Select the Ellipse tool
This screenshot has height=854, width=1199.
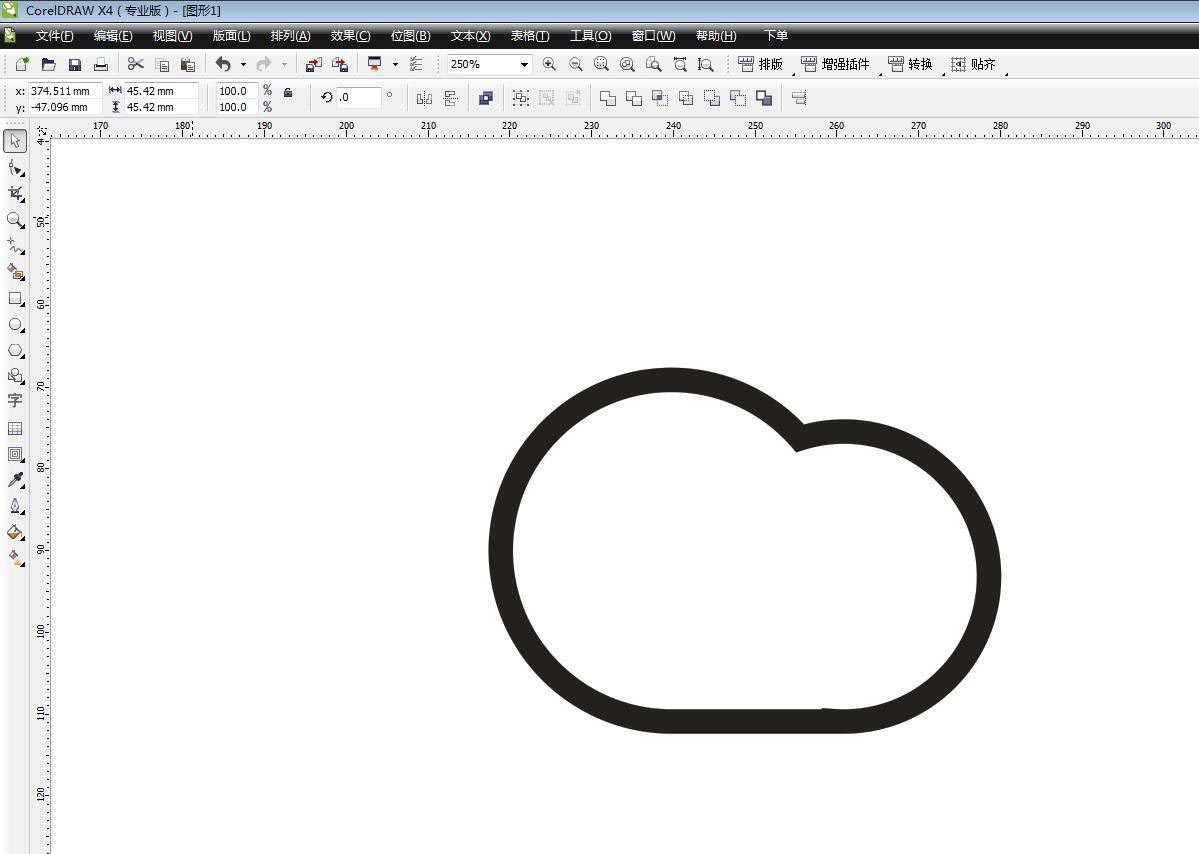click(x=15, y=325)
